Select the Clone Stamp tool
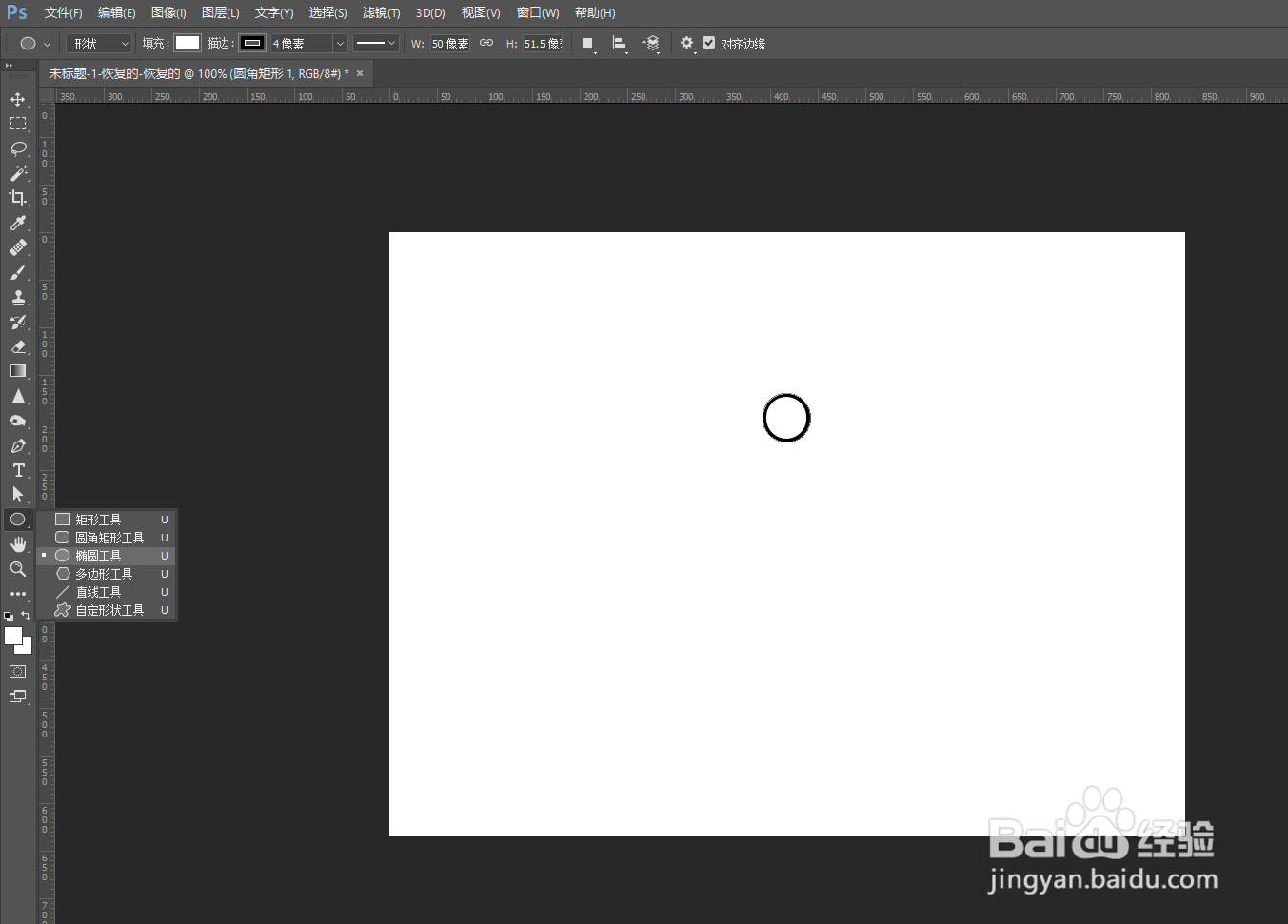 click(17, 297)
